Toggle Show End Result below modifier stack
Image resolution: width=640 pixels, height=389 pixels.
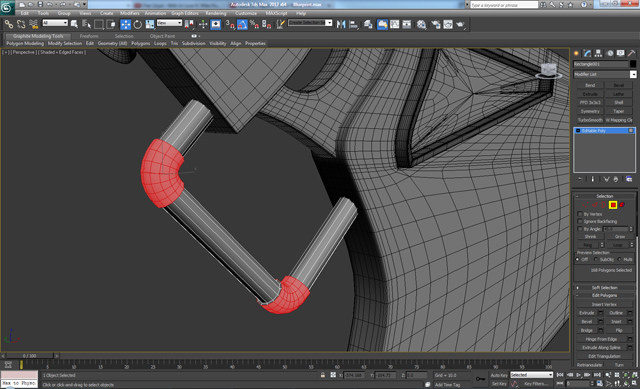(x=593, y=179)
